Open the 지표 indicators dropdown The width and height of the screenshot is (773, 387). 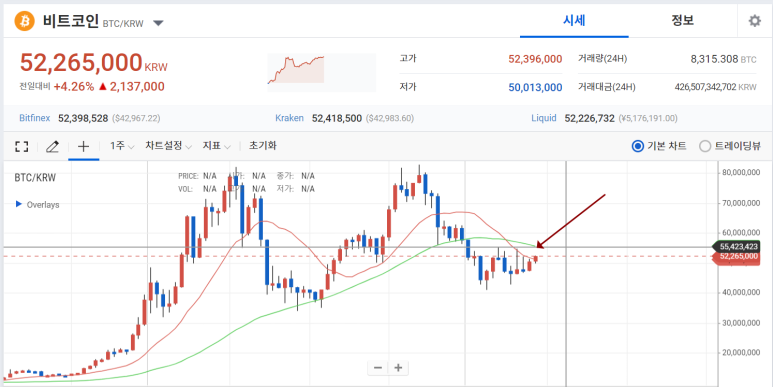[x=216, y=146]
